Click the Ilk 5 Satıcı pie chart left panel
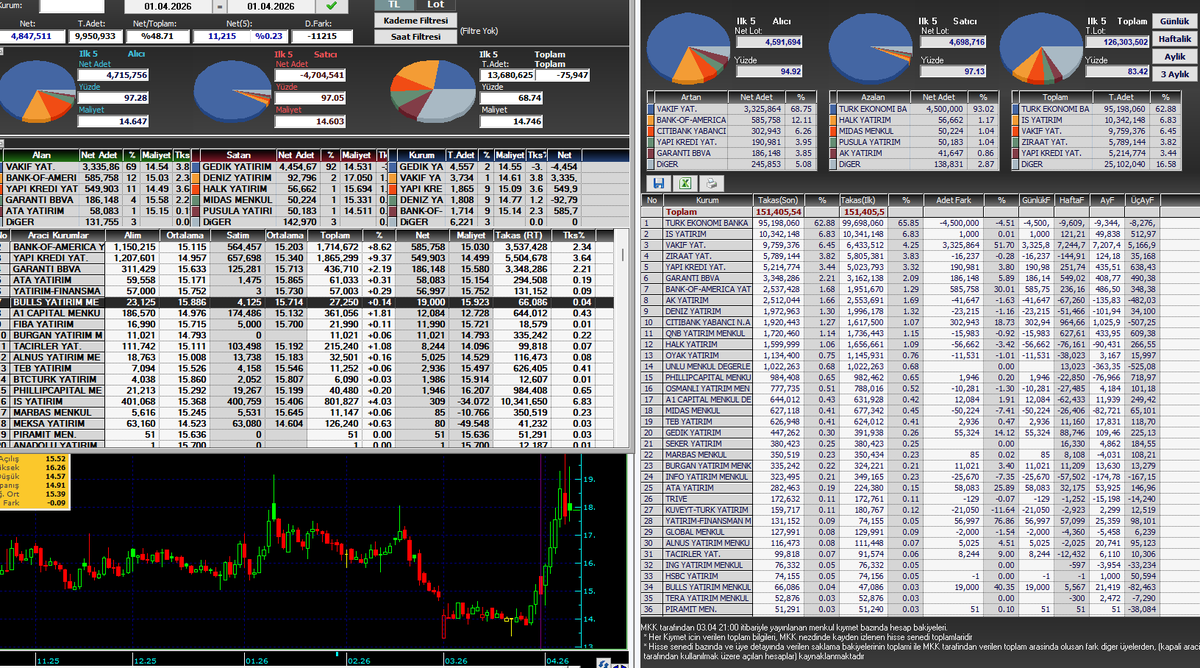1200x668 pixels. (x=233, y=91)
